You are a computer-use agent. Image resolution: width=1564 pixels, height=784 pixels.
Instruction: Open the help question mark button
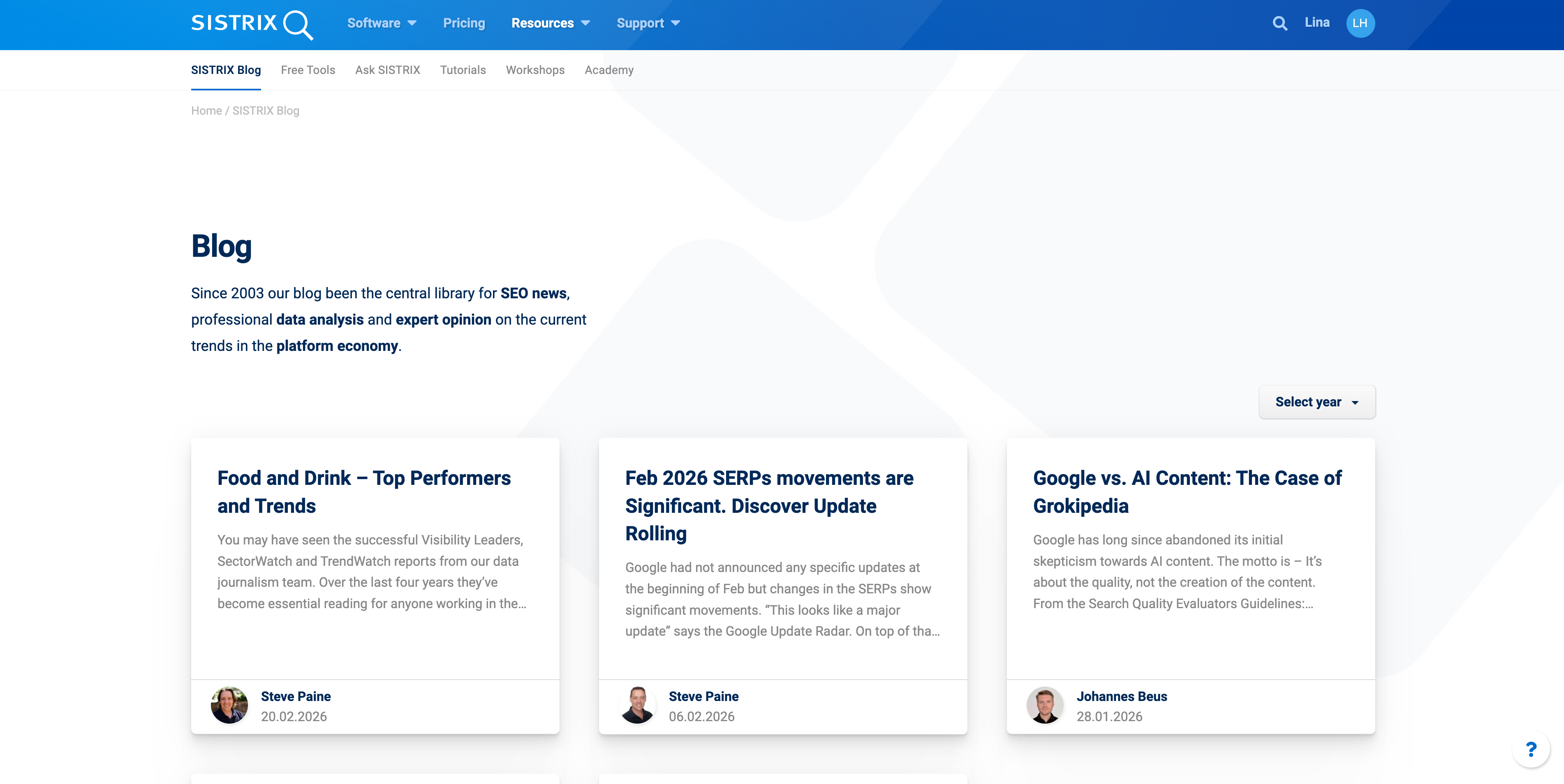[1531, 749]
